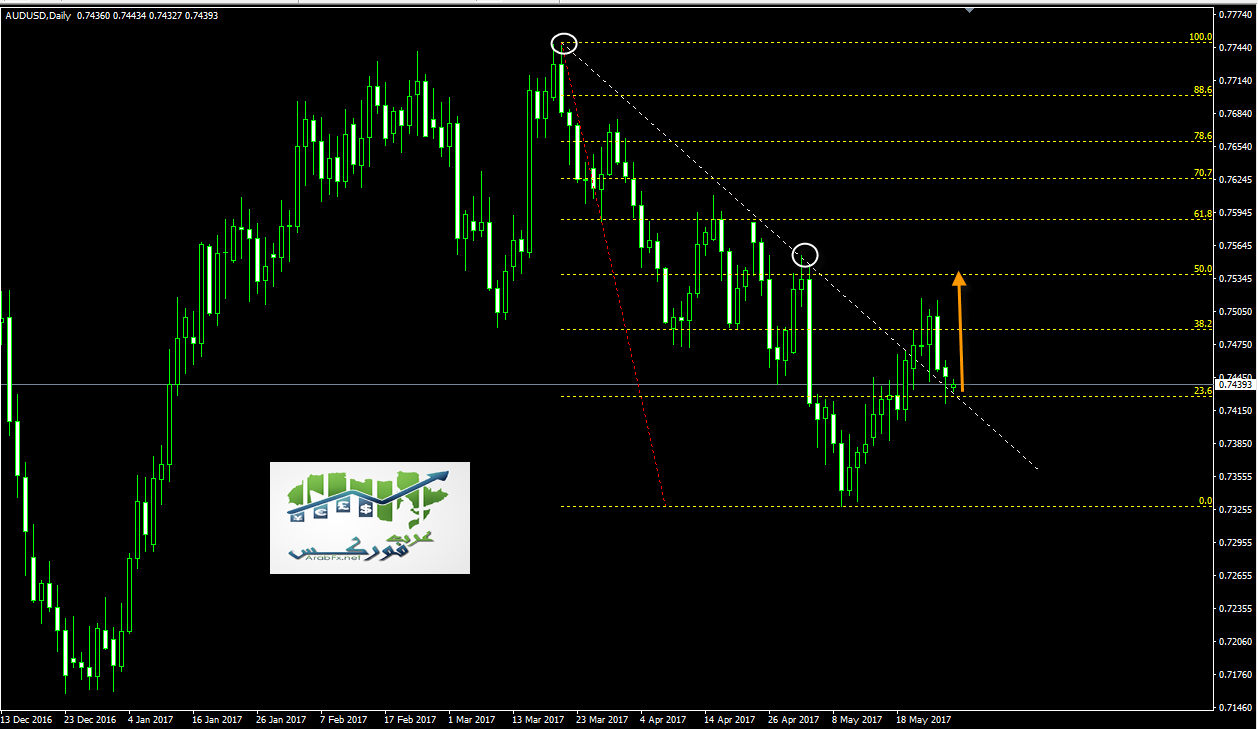Click 0.72355 on the price scale

click(x=1237, y=609)
